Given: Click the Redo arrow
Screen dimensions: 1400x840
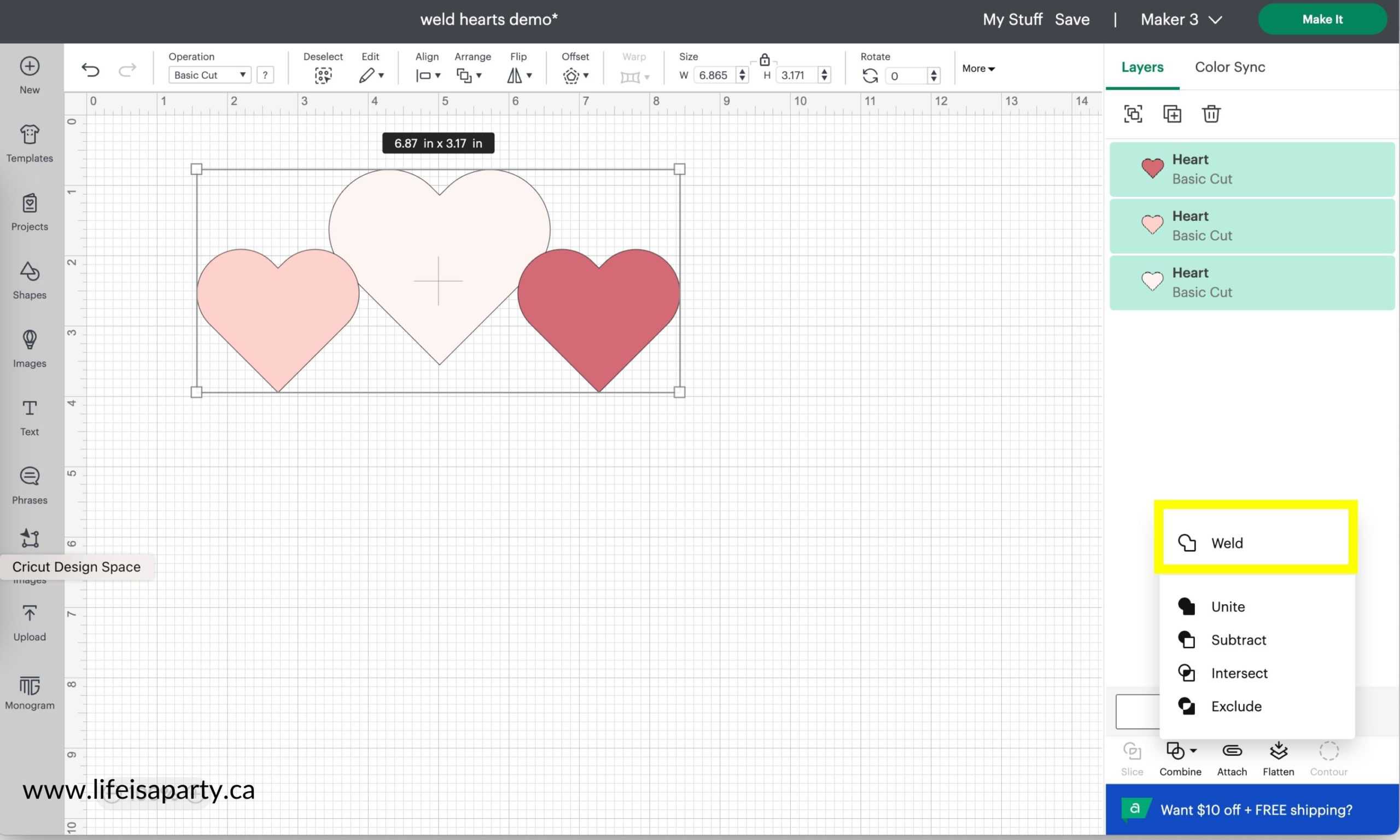Looking at the screenshot, I should [127, 69].
